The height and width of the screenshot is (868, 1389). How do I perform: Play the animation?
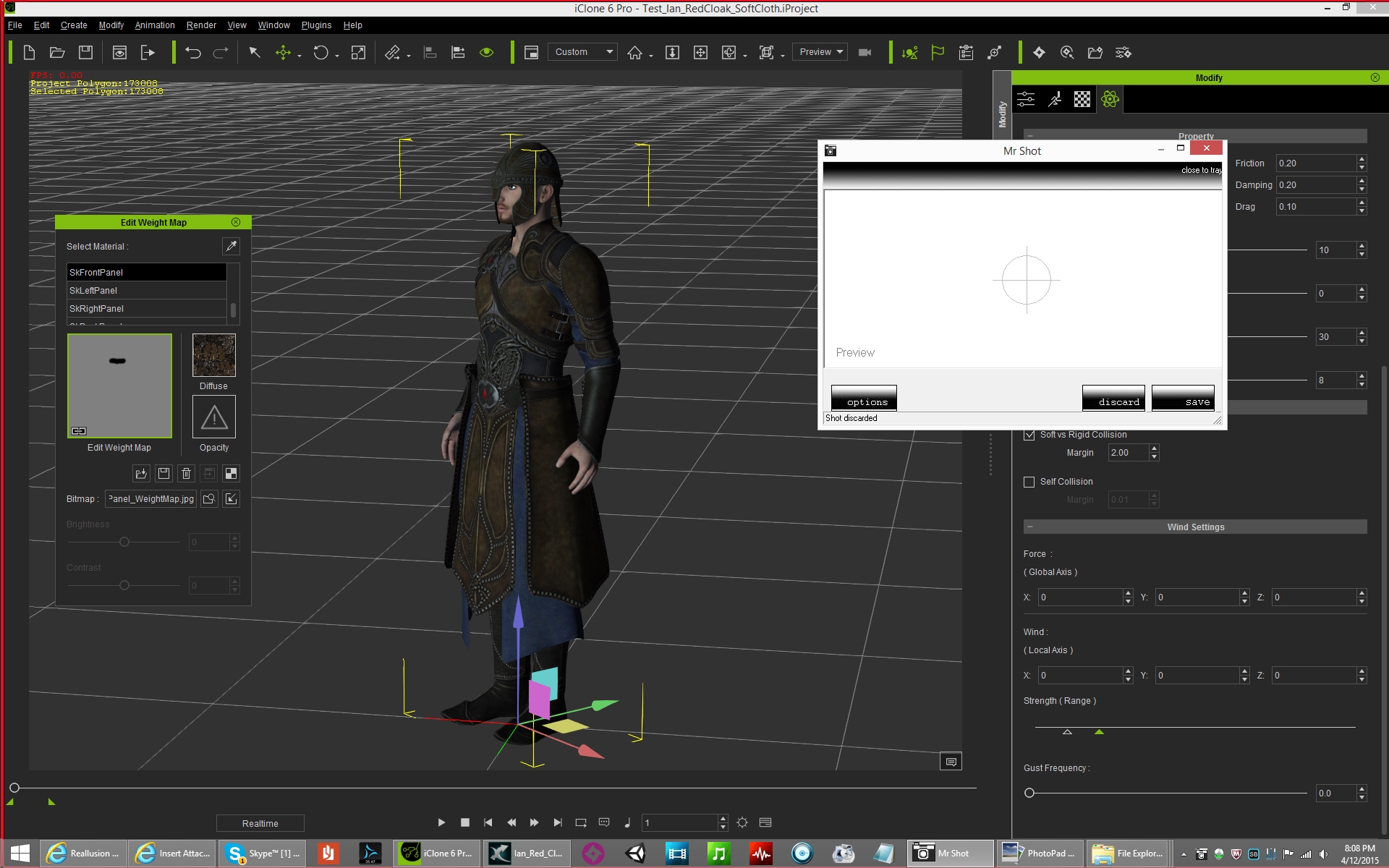coord(441,822)
